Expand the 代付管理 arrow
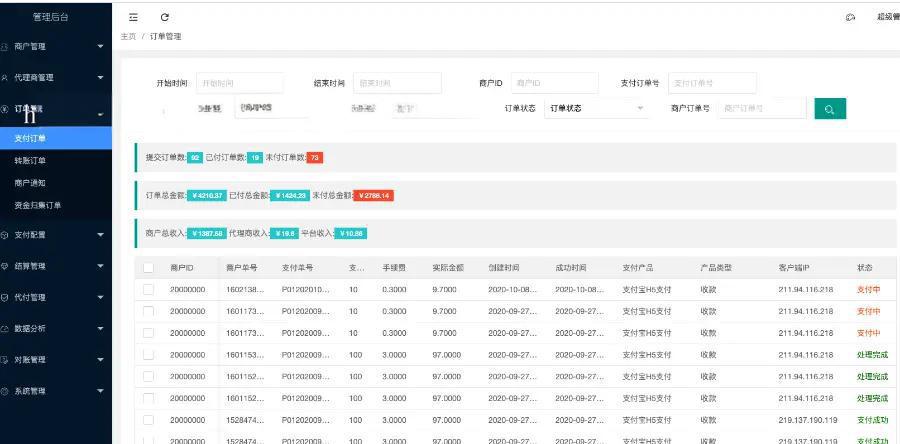This screenshot has height=444, width=900. click(x=100, y=298)
